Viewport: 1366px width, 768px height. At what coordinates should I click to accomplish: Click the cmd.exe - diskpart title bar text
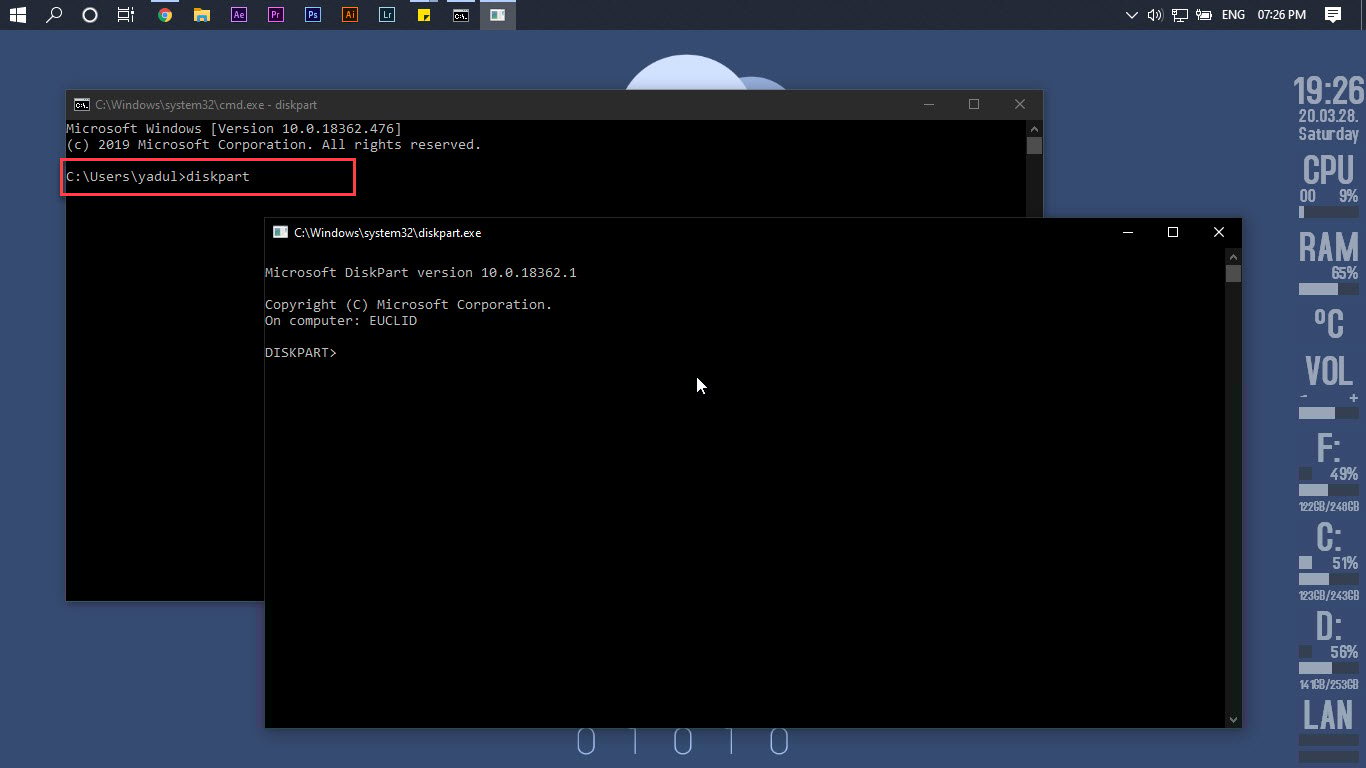tap(206, 104)
